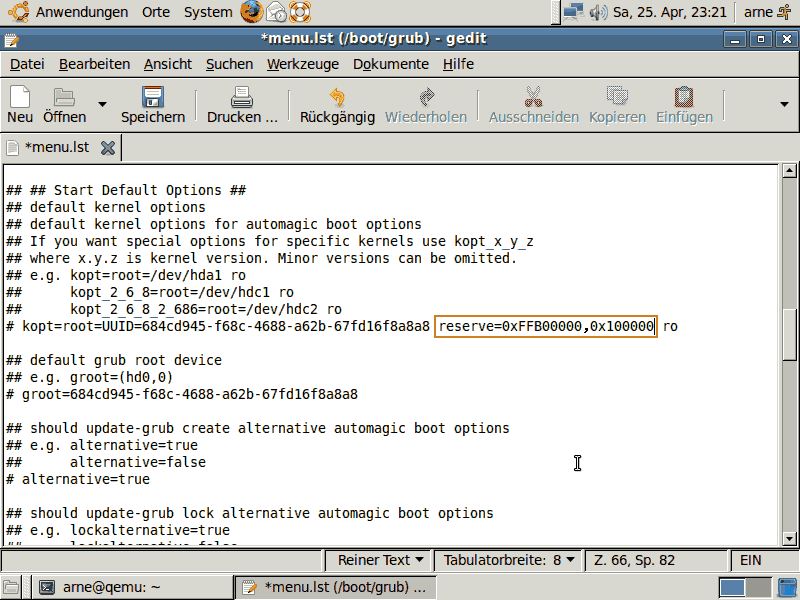Click '## default grub root device' line
Screen dimensions: 800x600
pos(114,360)
